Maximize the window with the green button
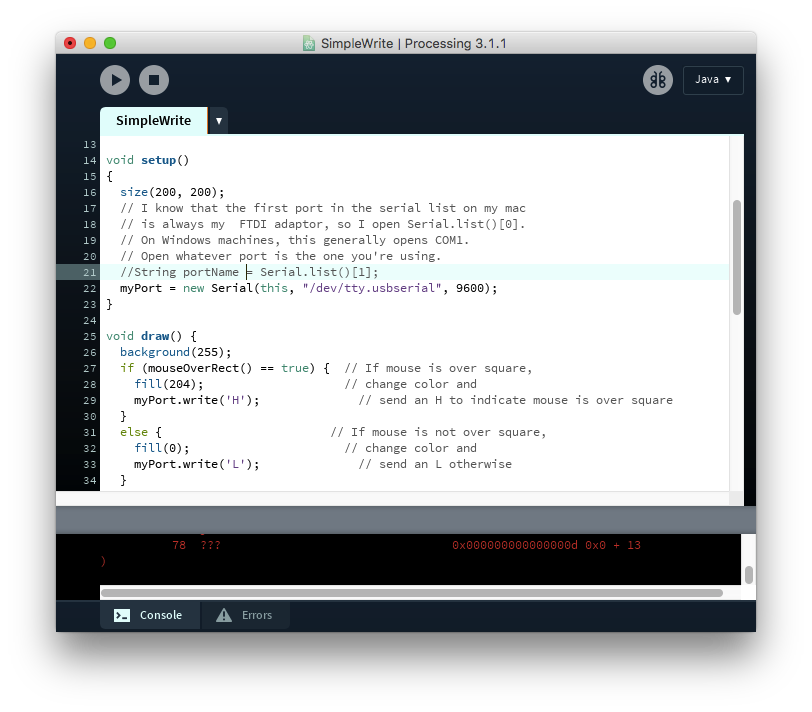 110,43
